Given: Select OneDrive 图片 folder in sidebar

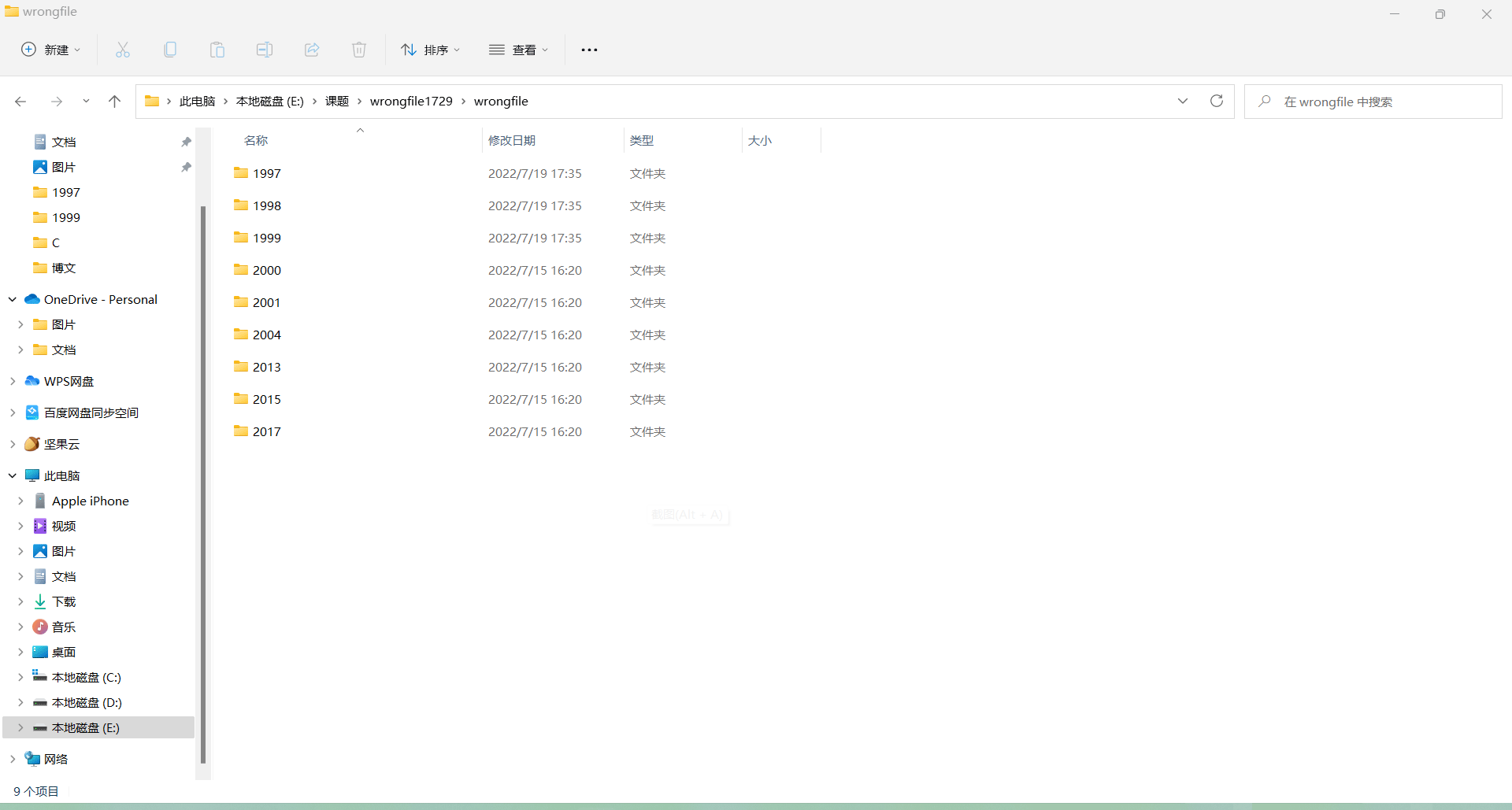Looking at the screenshot, I should tap(54, 324).
